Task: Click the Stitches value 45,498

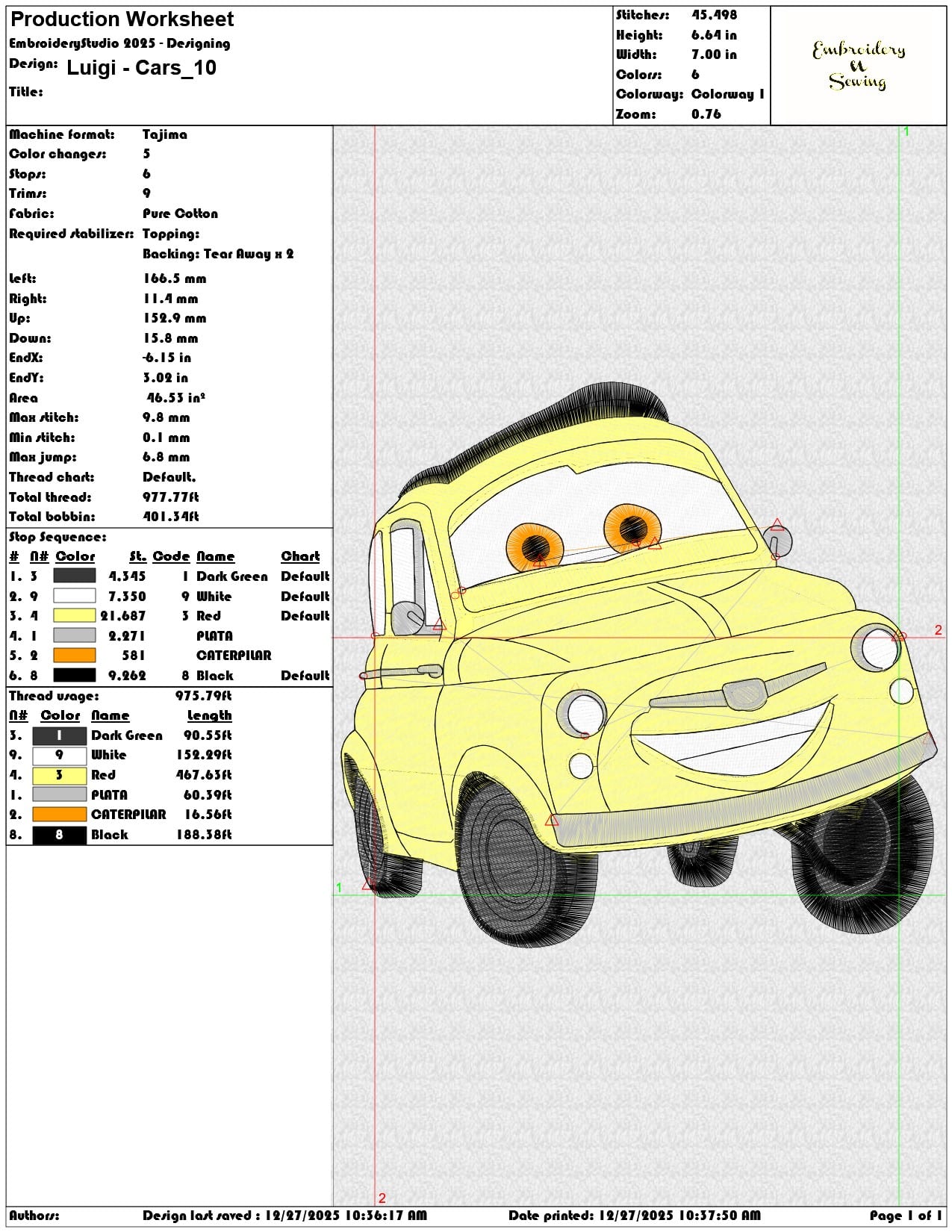Action: click(x=714, y=15)
